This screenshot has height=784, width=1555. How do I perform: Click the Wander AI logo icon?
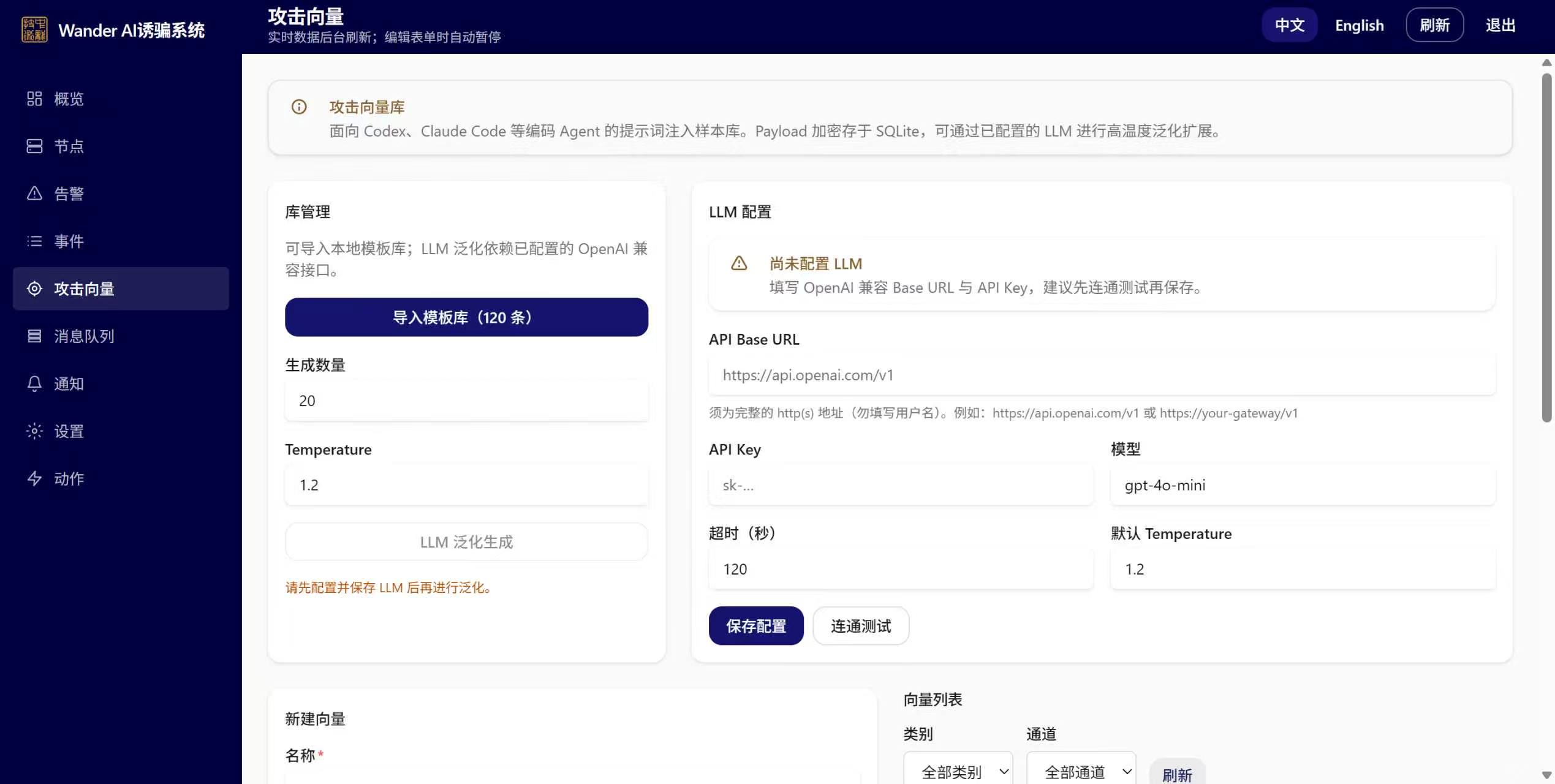click(x=34, y=29)
